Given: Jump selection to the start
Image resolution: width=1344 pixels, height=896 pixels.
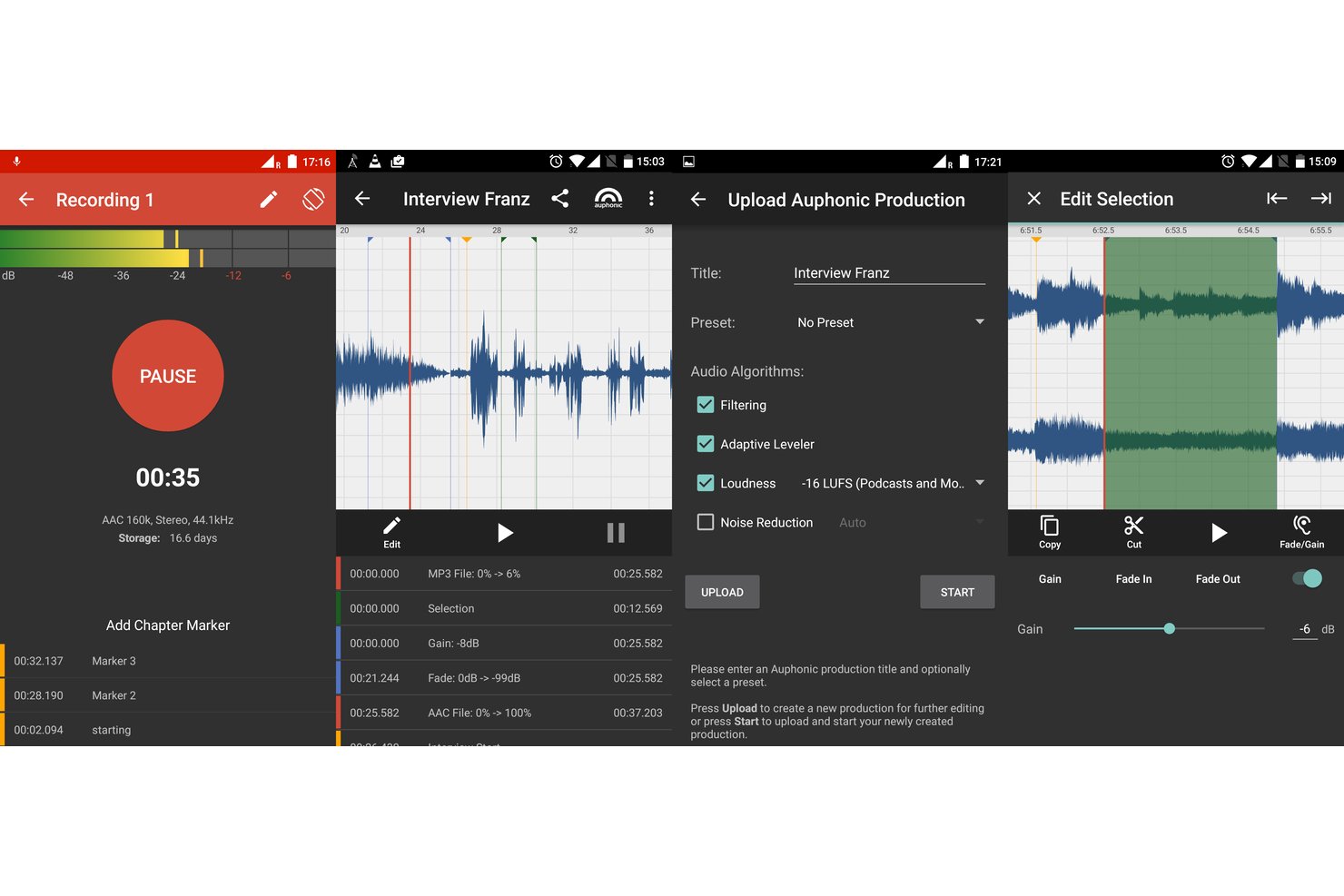Looking at the screenshot, I should coord(1277,199).
